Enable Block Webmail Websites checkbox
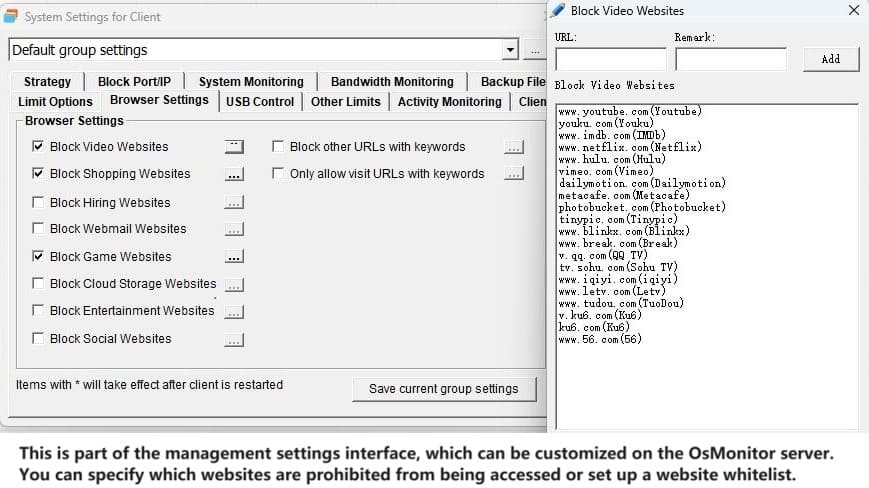 tap(38, 228)
